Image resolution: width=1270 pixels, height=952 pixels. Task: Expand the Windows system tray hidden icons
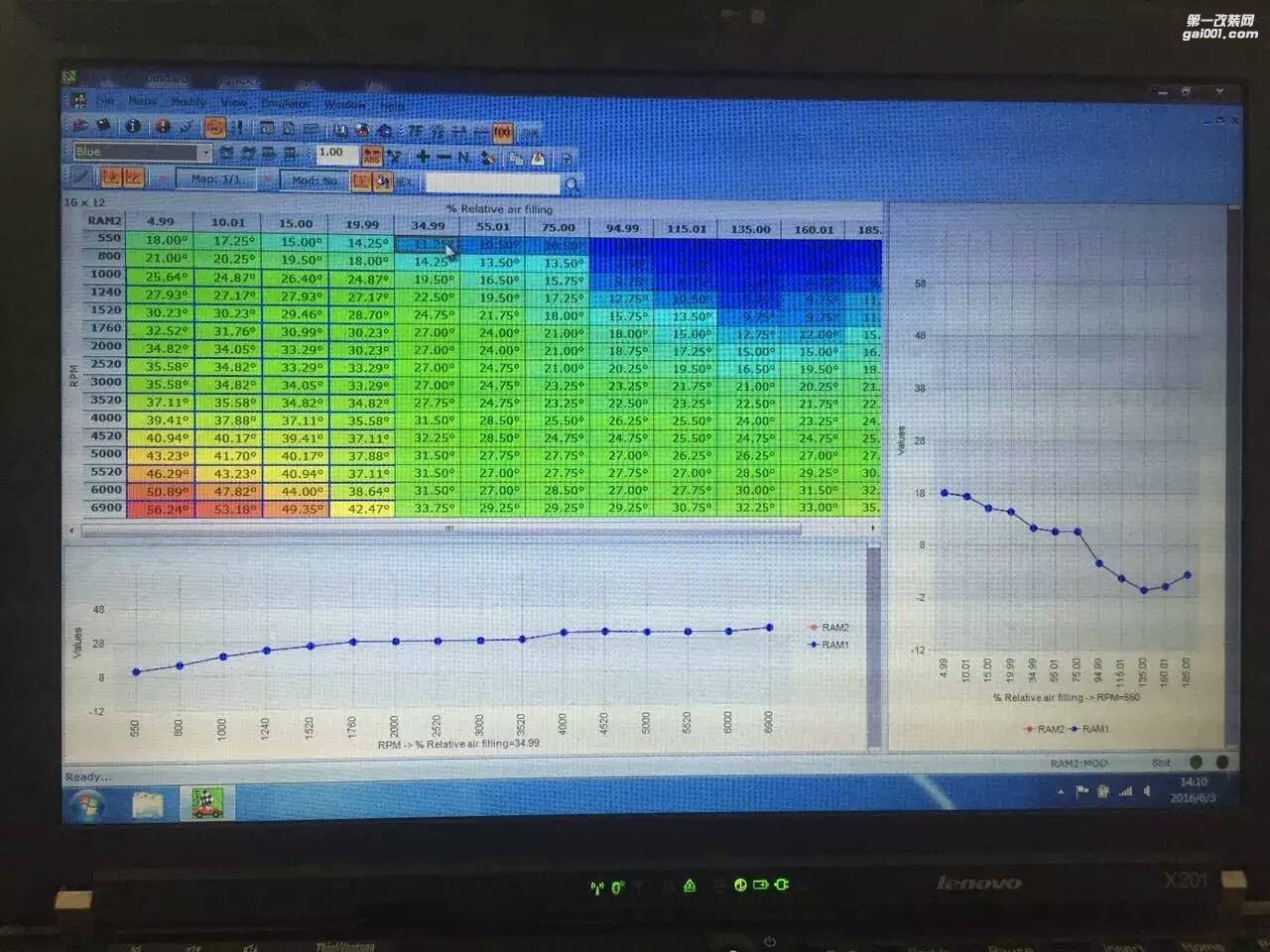[x=1061, y=791]
